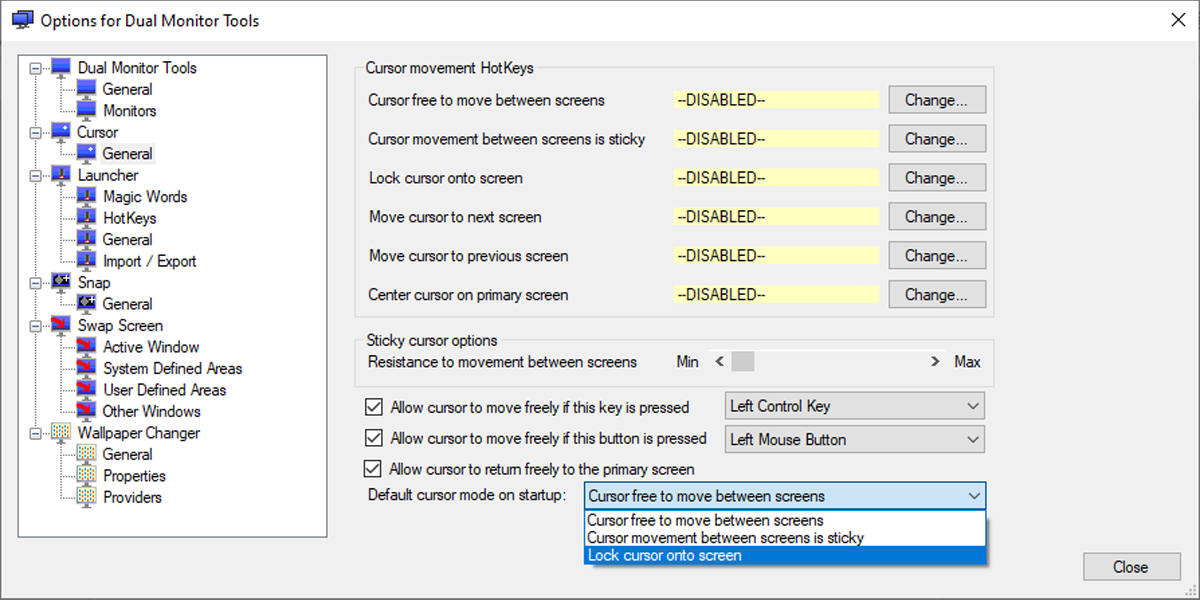
Task: Change hotkey for 'Cursor free to move between screens'
Action: tap(936, 100)
